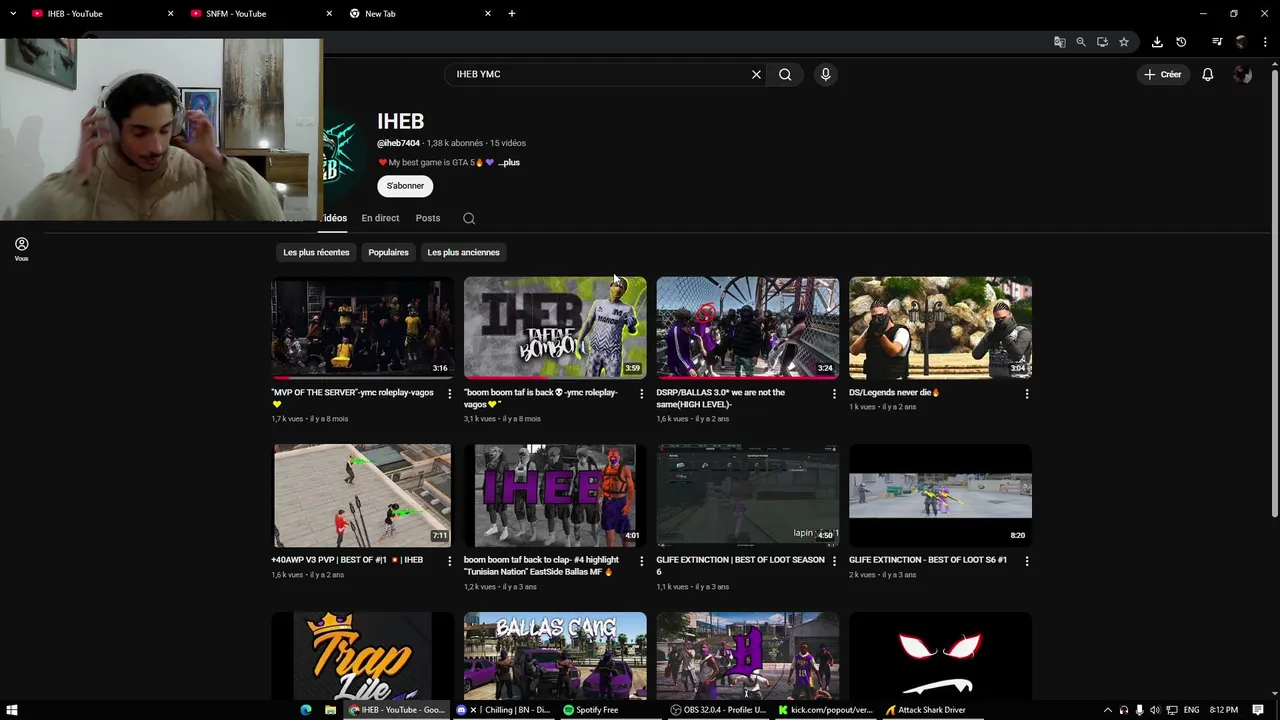Viewport: 1280px width, 720px height.
Task: Show hidden system tray icons
Action: coord(1107,710)
